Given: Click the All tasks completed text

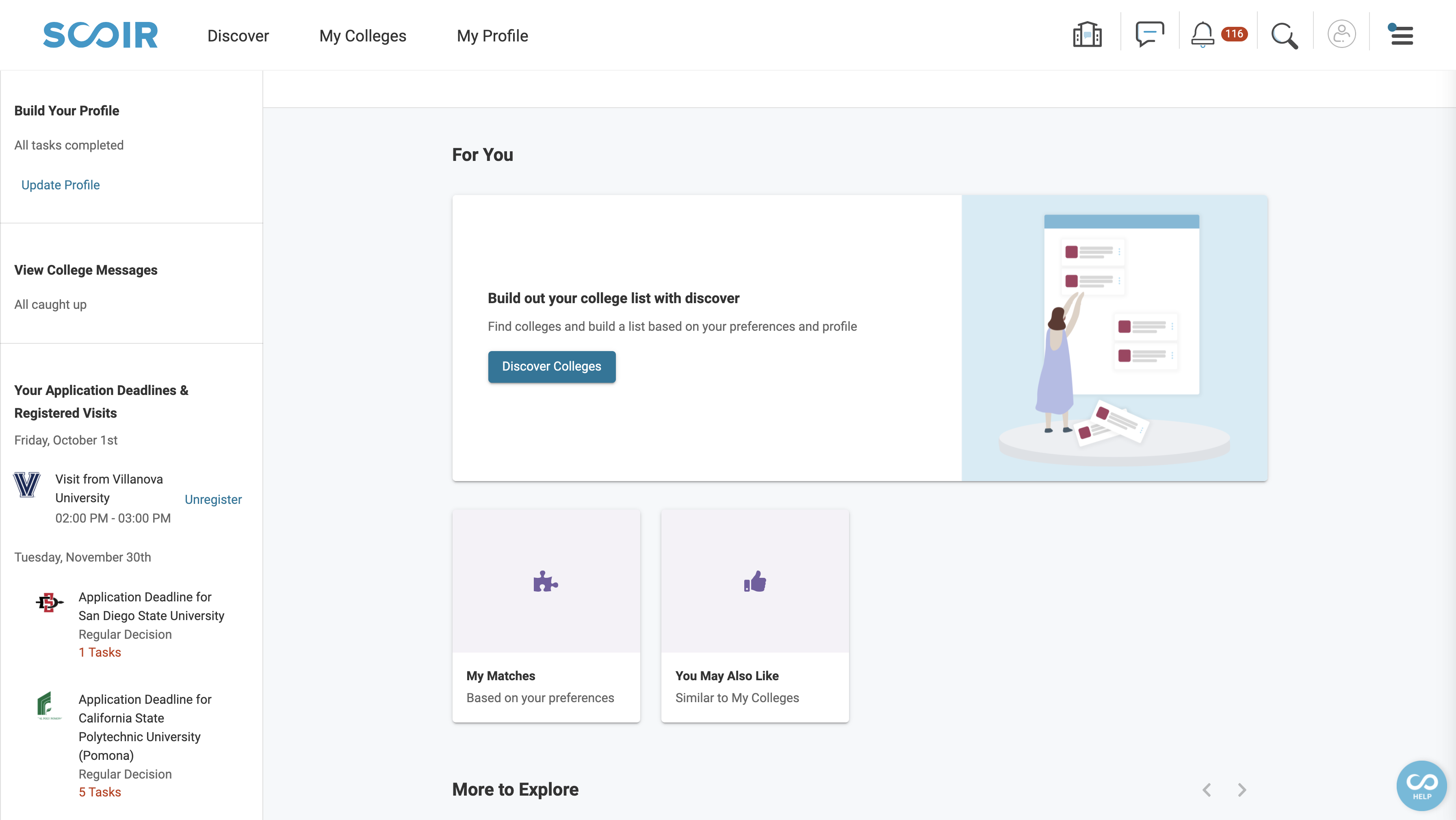Looking at the screenshot, I should [69, 145].
